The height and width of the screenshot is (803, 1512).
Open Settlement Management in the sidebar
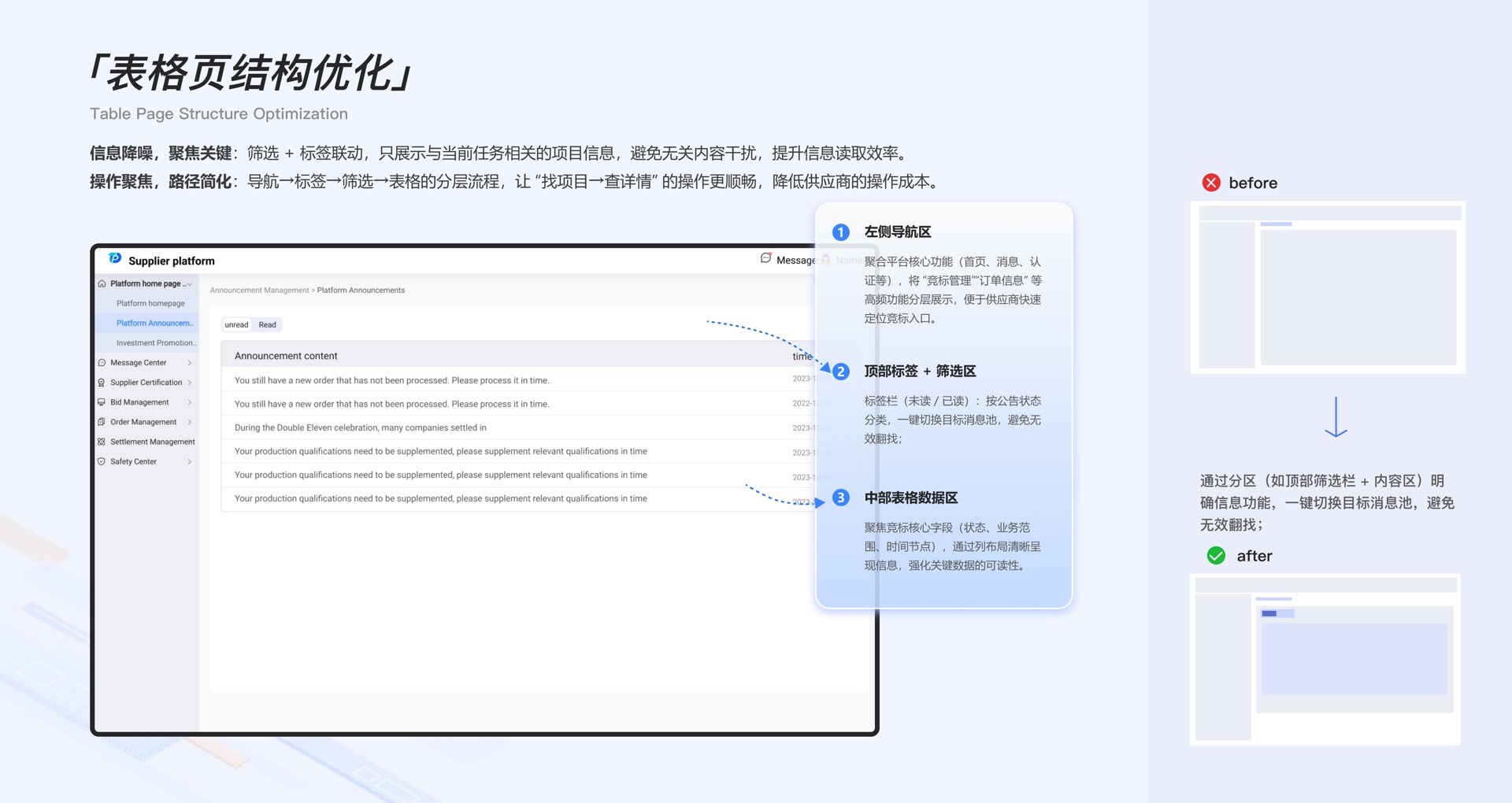(x=153, y=442)
